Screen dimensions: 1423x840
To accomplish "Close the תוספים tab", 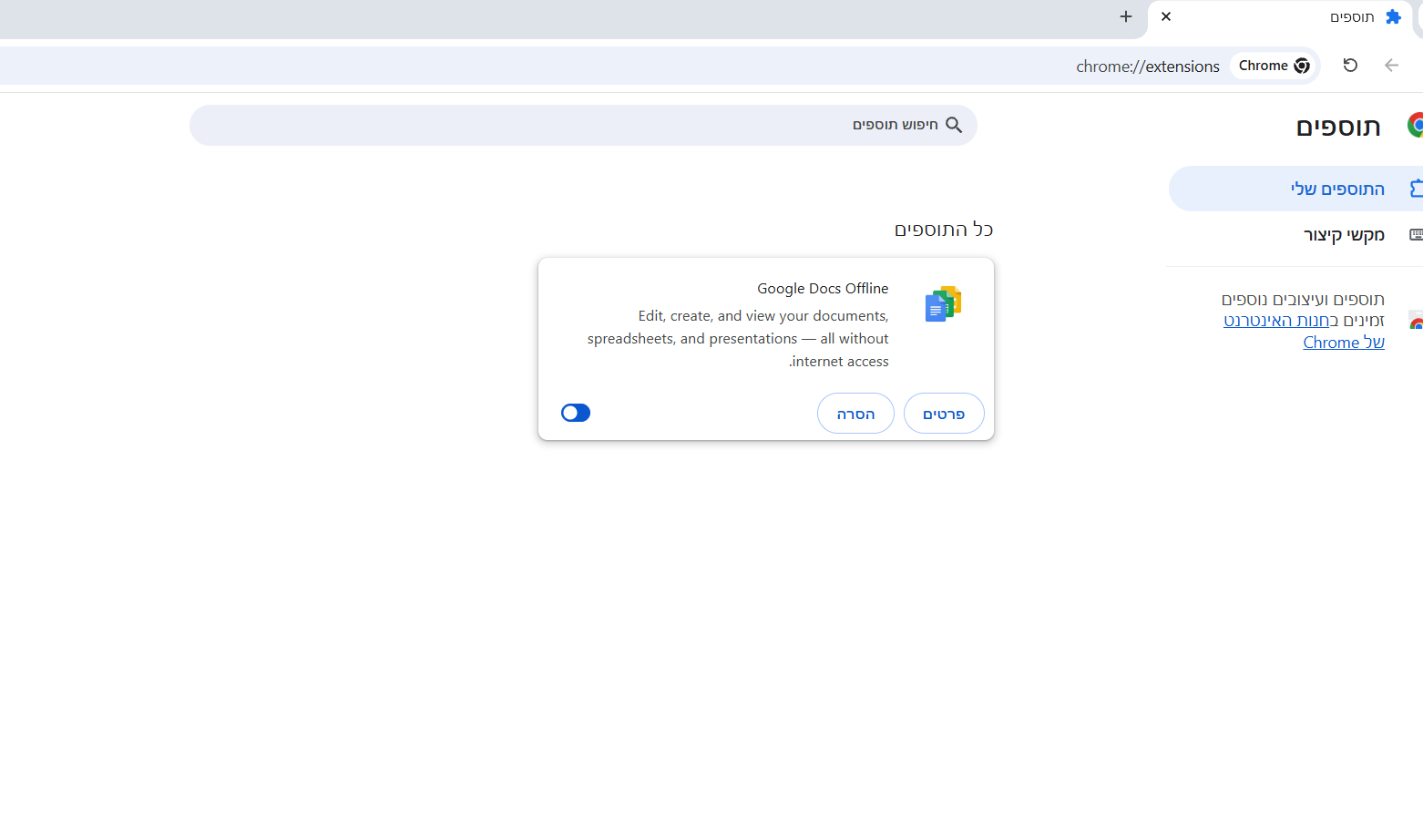I will pos(1166,16).
